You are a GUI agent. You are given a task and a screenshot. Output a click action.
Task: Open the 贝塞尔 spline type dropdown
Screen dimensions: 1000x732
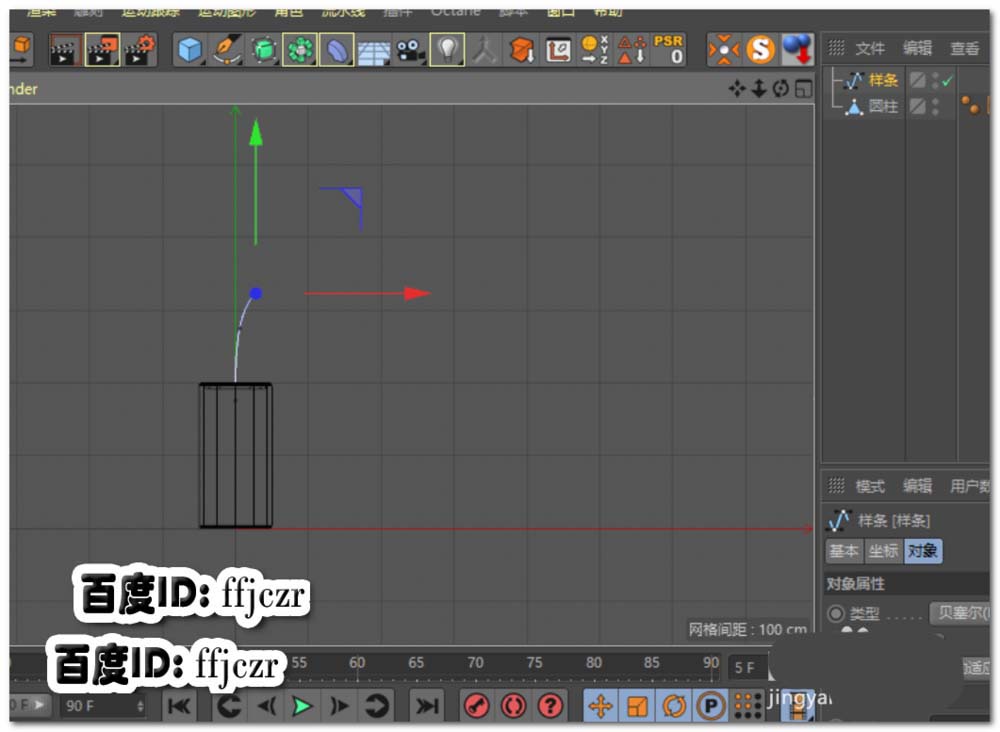(960, 613)
